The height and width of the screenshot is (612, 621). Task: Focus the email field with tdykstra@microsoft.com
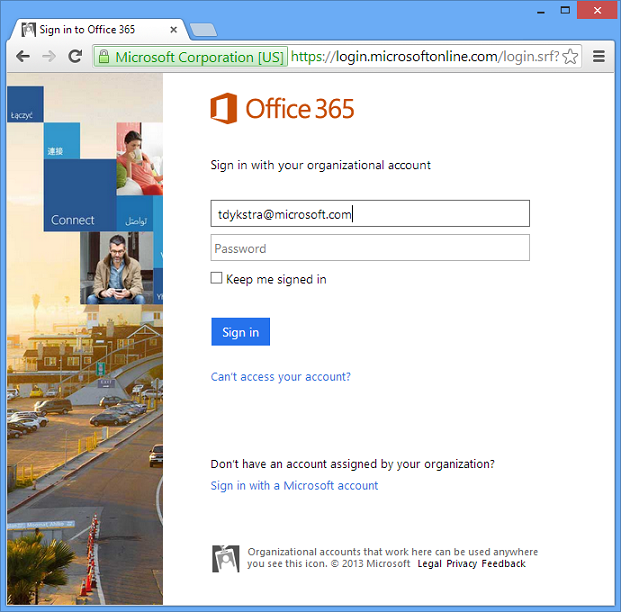370,214
